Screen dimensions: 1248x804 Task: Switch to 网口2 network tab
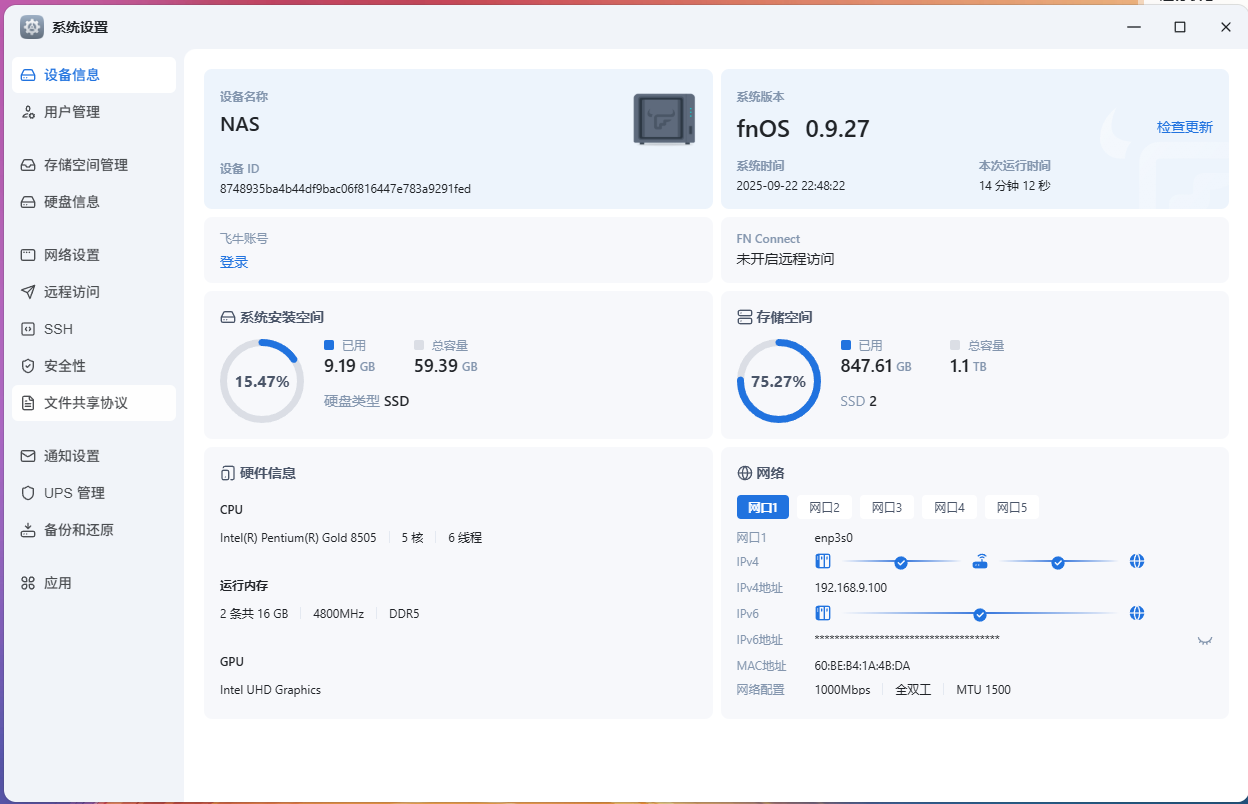click(824, 507)
